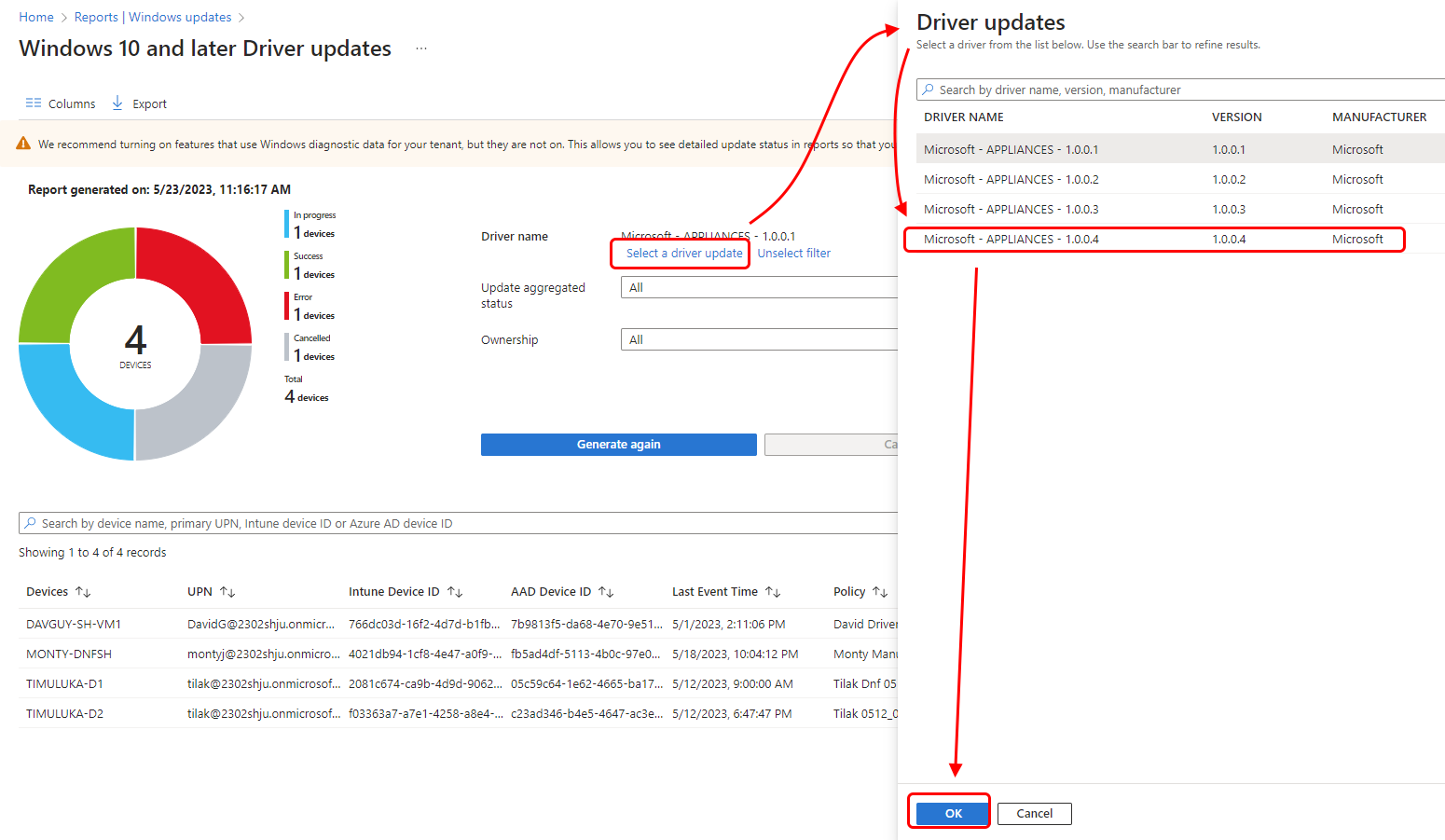The image size is (1445, 840).
Task: Click the Unselect filter link
Action: pyautogui.click(x=793, y=253)
